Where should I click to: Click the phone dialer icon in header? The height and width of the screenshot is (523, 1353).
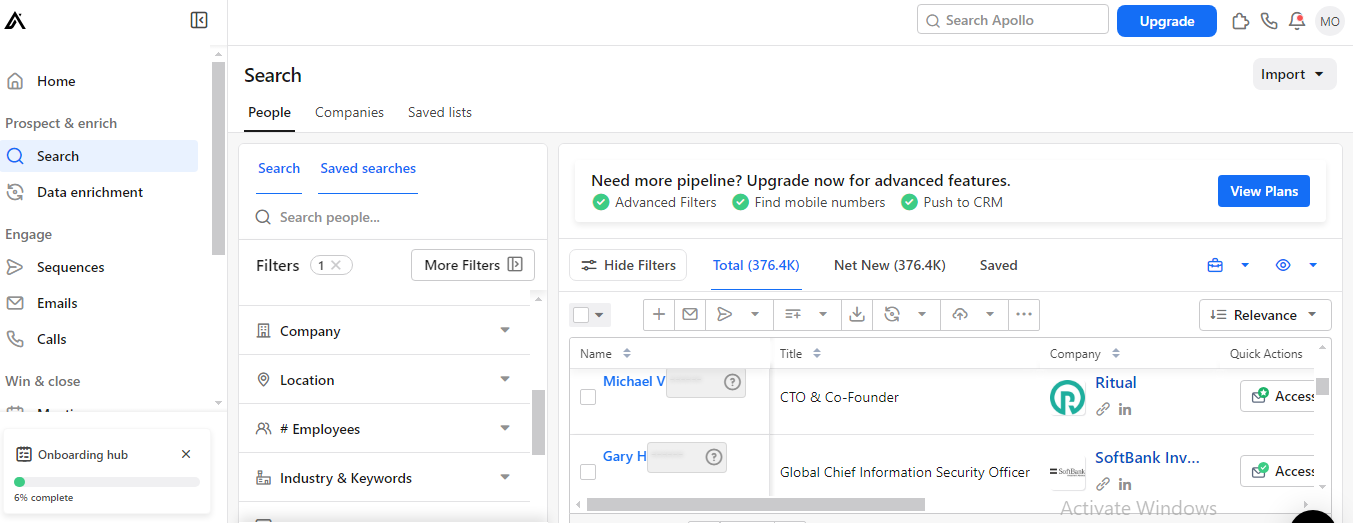(x=1269, y=20)
